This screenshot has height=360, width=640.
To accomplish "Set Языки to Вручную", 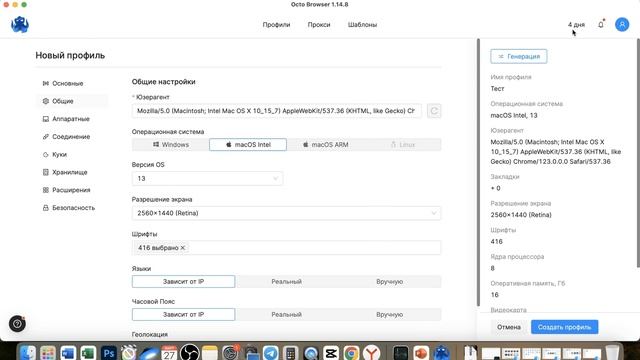I will (x=389, y=281).
